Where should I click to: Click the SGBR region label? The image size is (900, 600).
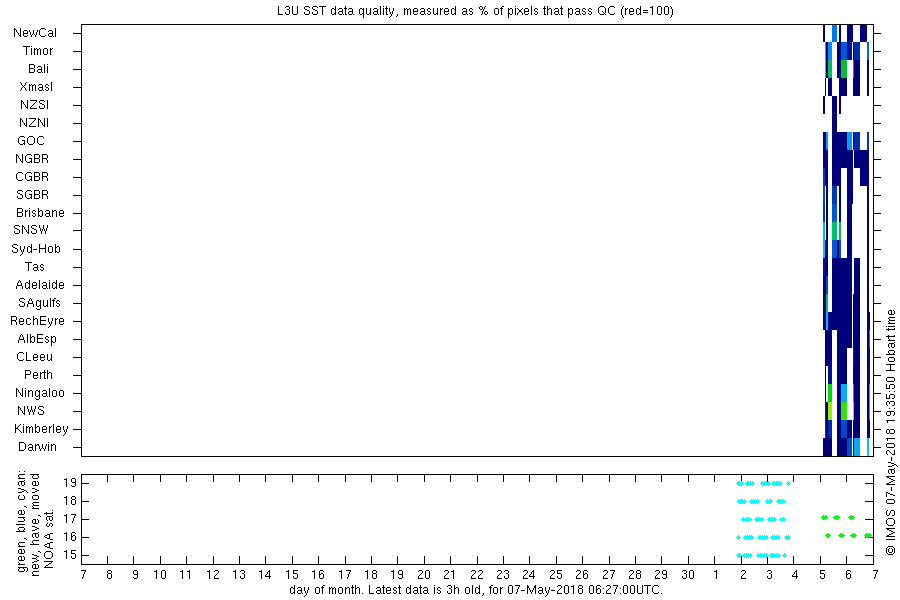[x=32, y=195]
